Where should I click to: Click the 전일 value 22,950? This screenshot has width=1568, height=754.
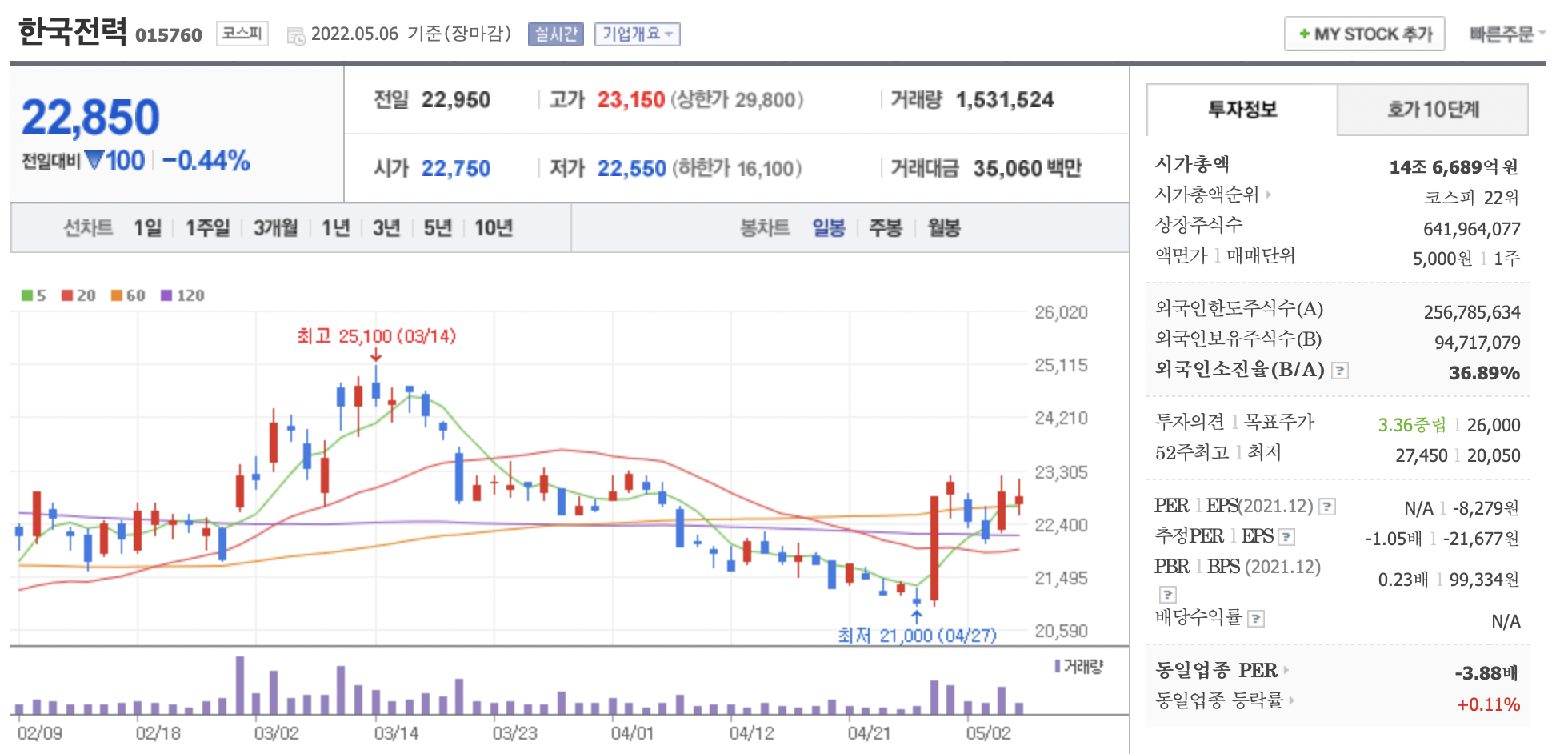455,100
